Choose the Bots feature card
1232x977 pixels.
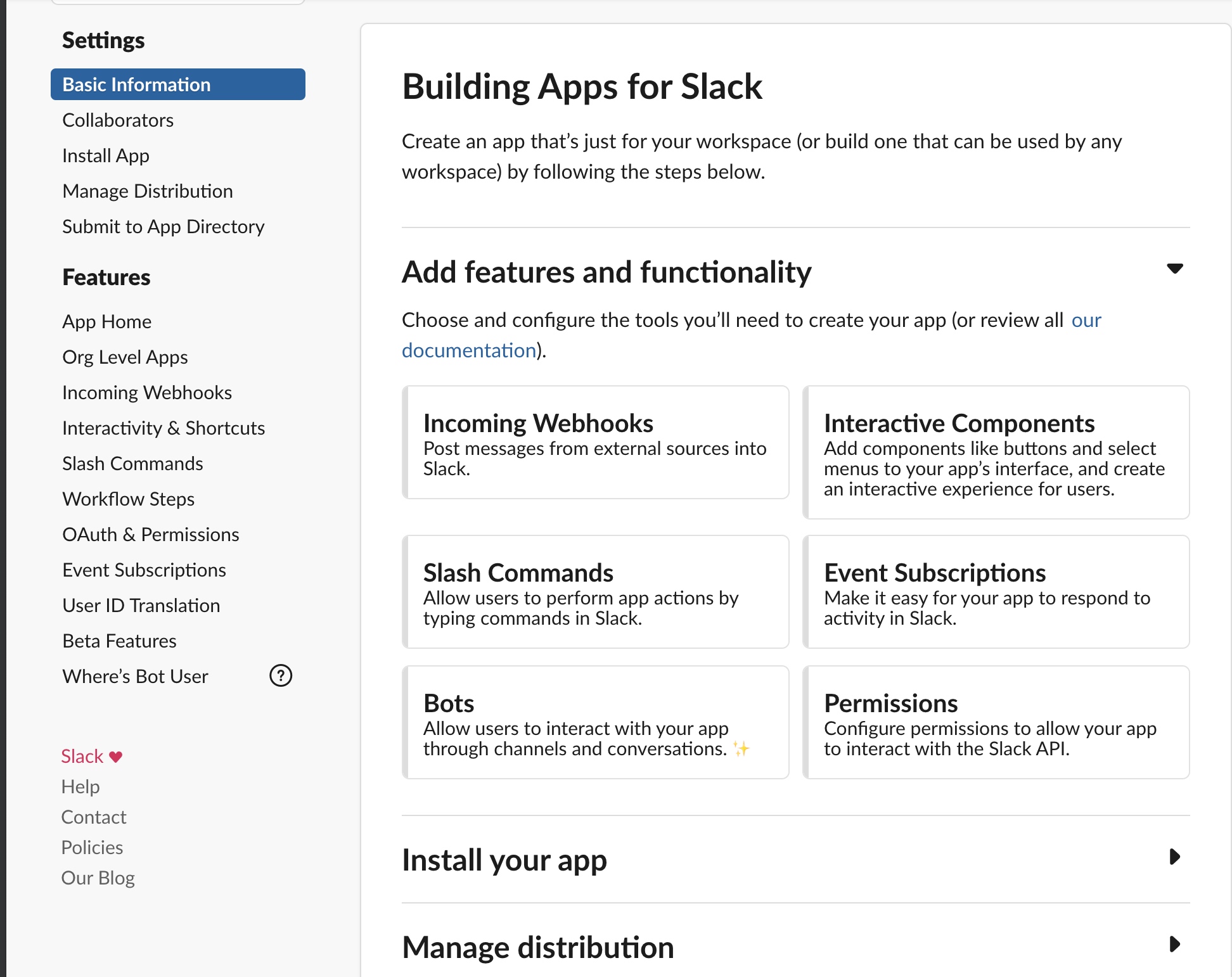[596, 722]
